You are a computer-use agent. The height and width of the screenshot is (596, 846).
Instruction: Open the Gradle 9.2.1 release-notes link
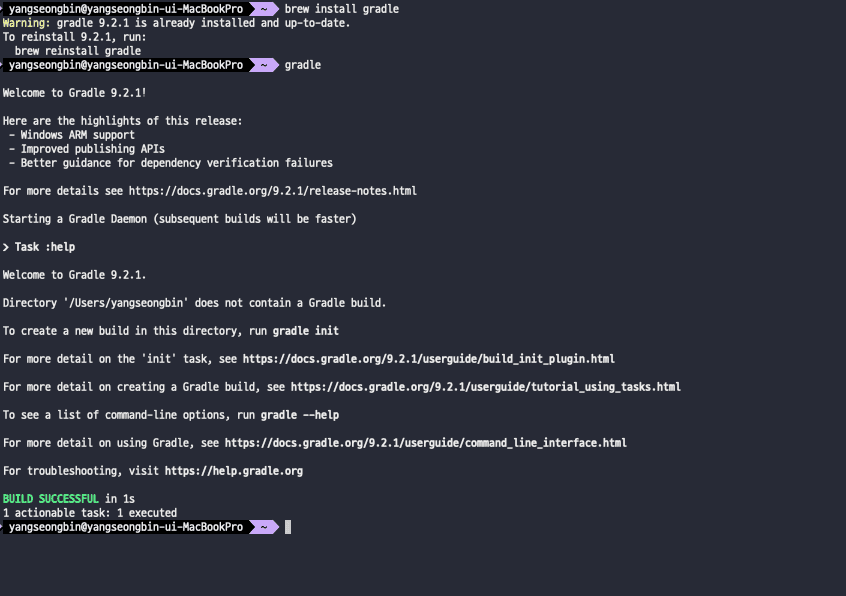272,191
